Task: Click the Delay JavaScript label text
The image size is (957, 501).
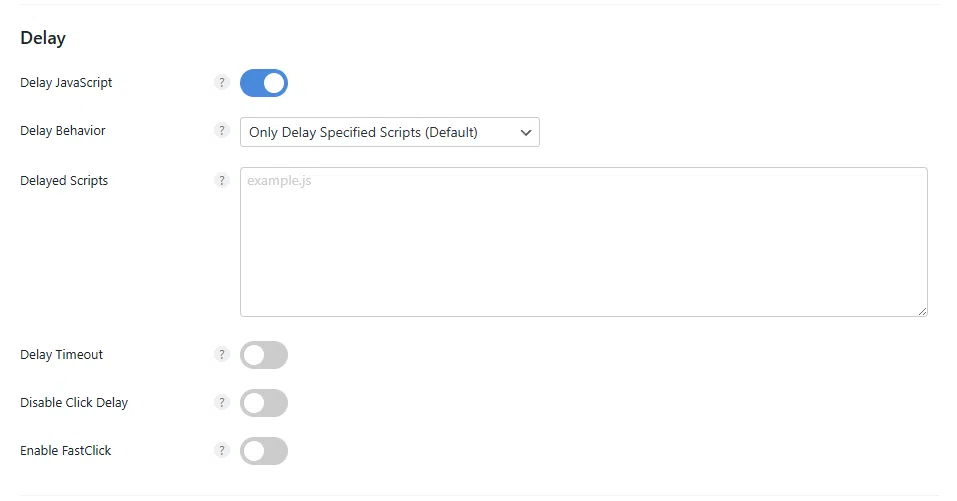Action: (66, 83)
